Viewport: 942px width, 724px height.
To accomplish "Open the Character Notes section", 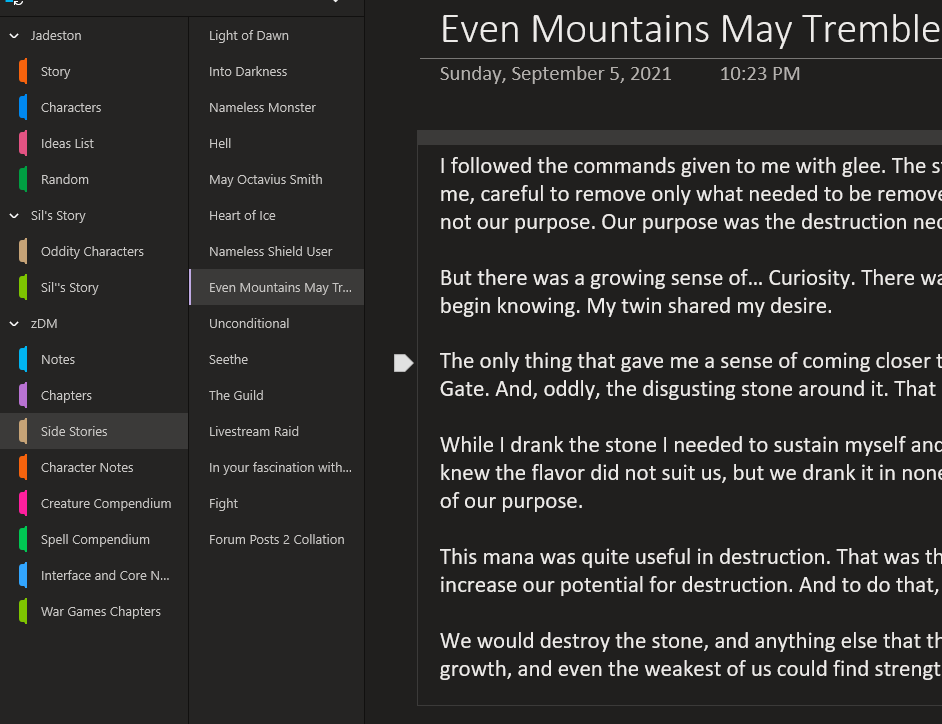I will click(x=88, y=468).
